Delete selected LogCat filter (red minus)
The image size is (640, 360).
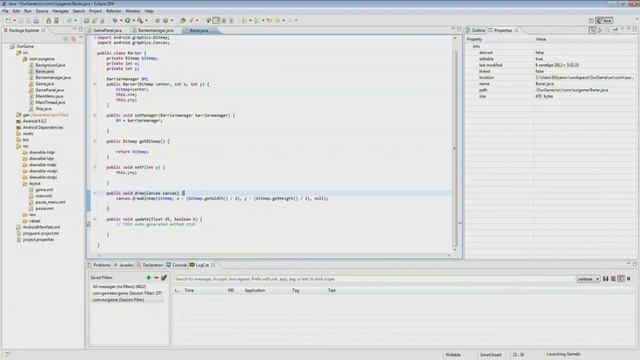pyautogui.click(x=156, y=278)
